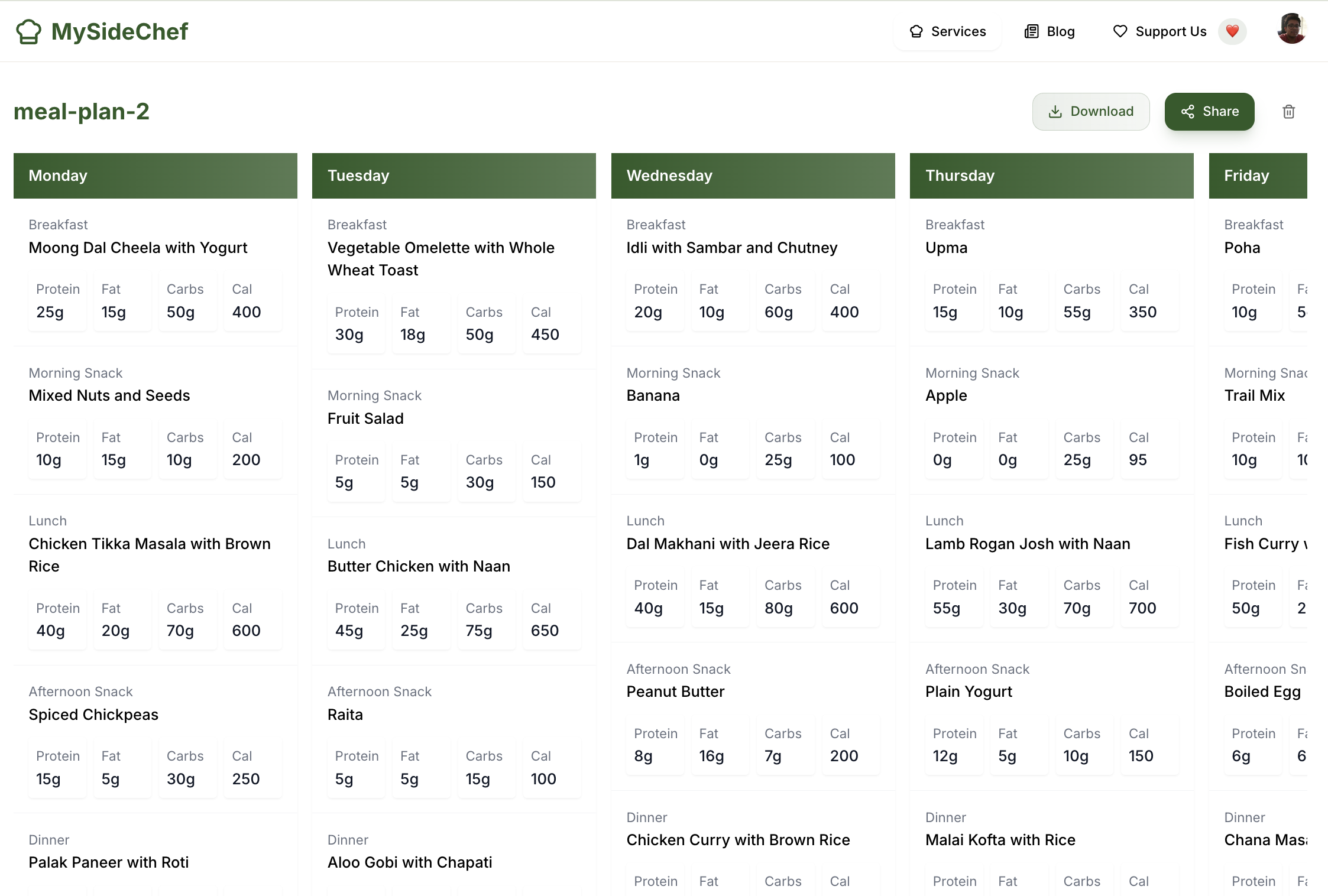Click the meal-plan-2 title
1328x896 pixels.
click(82, 112)
